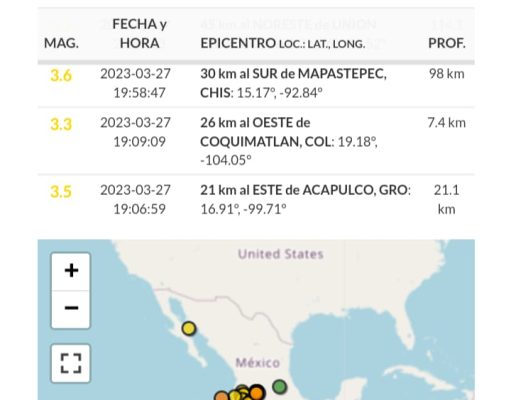
Task: Select green earthquake marker east of México
Action: click(279, 387)
